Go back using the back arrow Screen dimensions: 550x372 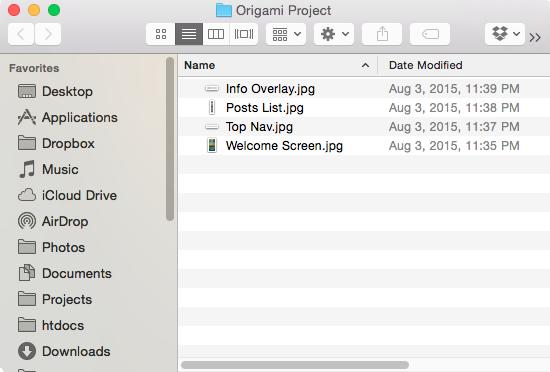(21, 34)
